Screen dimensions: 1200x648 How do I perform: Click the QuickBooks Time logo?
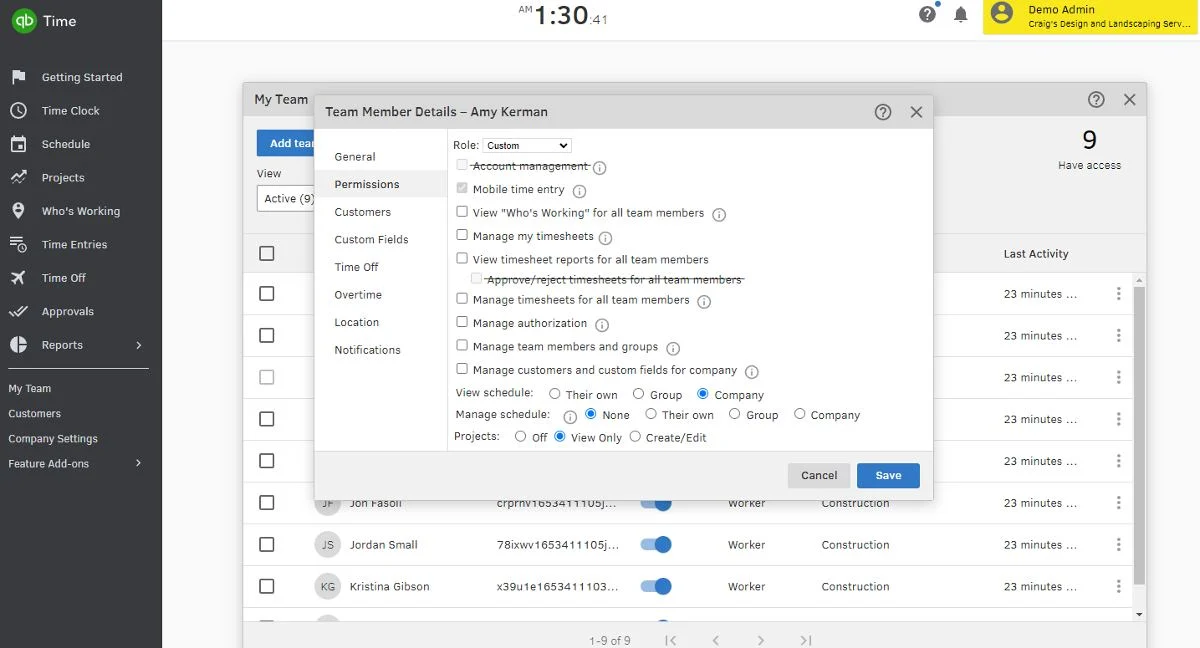point(25,21)
